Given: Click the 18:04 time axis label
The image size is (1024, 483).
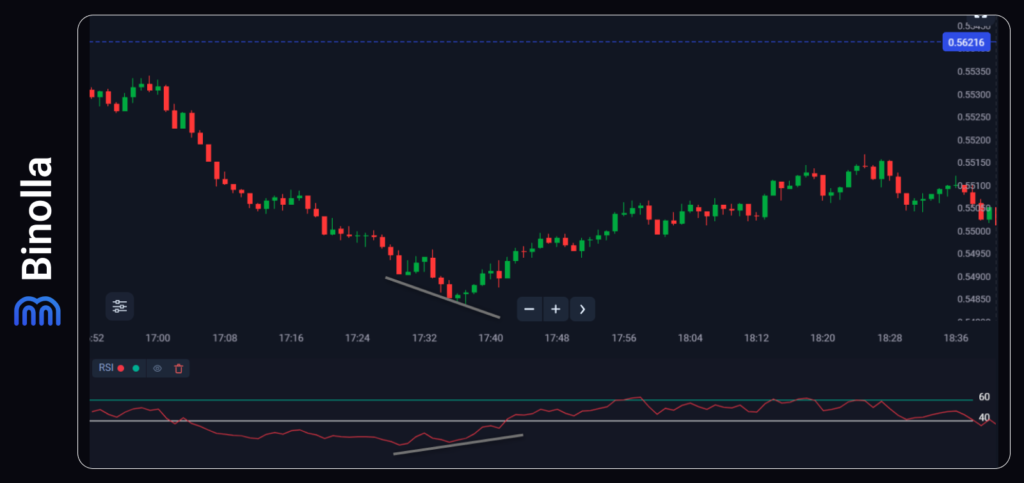Looking at the screenshot, I should tap(690, 338).
